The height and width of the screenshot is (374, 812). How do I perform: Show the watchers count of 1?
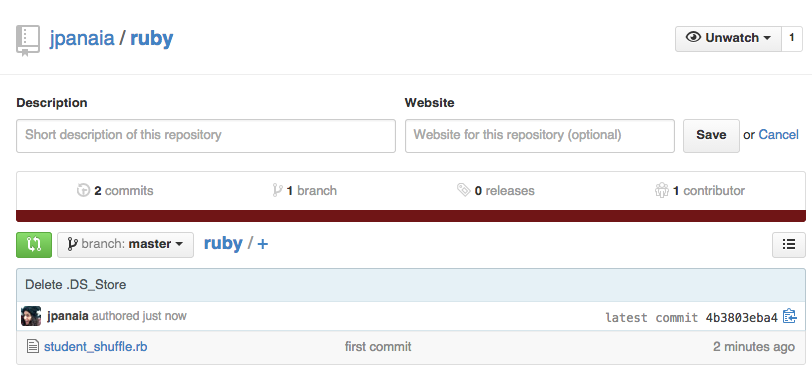click(x=792, y=39)
